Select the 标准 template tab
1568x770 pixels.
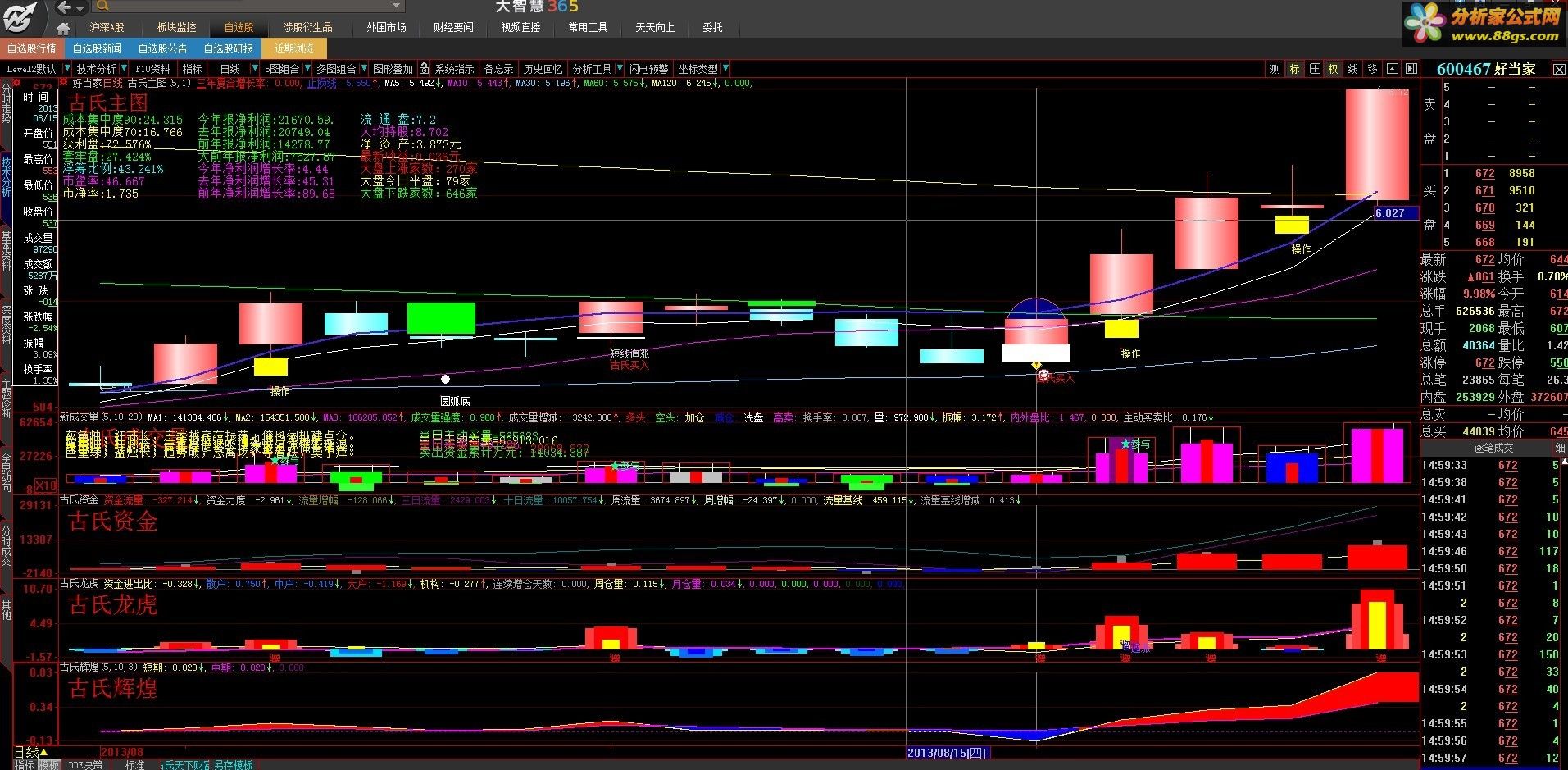click(134, 764)
